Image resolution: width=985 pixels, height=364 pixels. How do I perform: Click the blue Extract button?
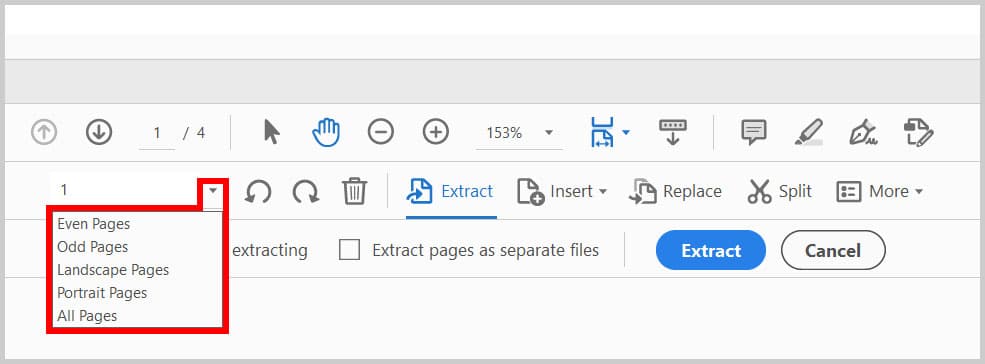click(710, 250)
